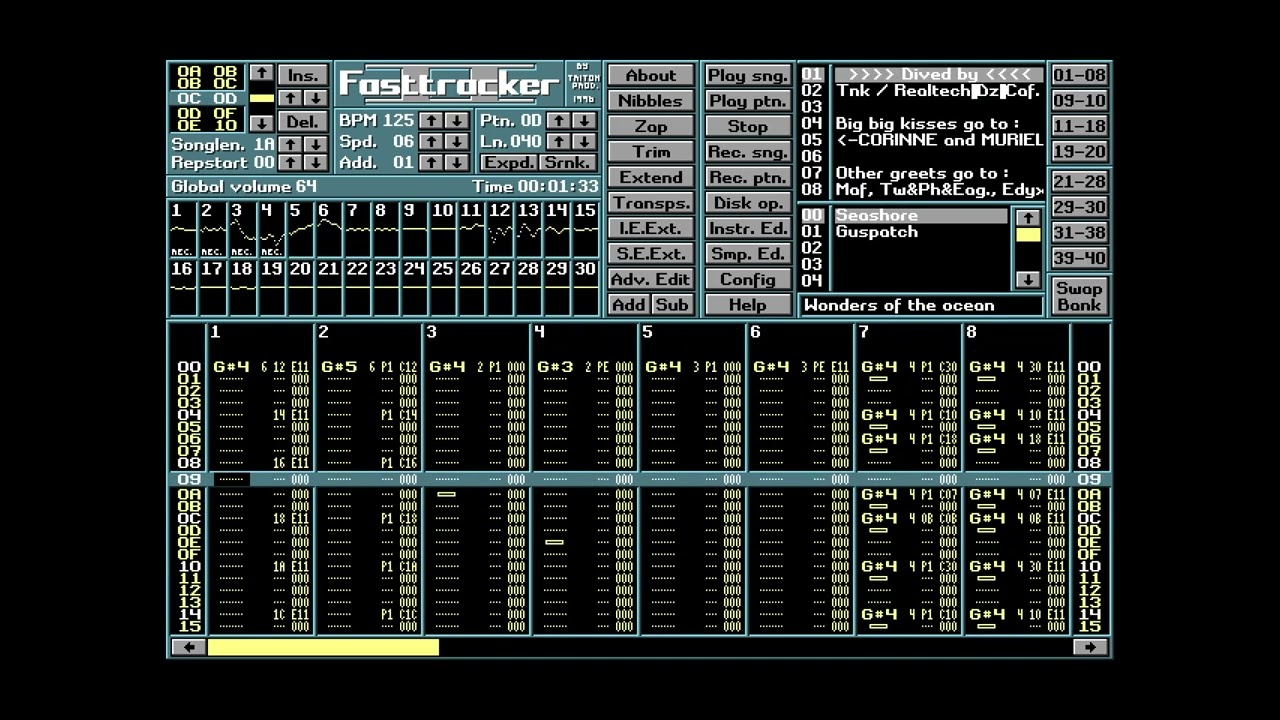The height and width of the screenshot is (720, 1280).
Task: Toggle the channel 4 scope
Action: [x=271, y=230]
